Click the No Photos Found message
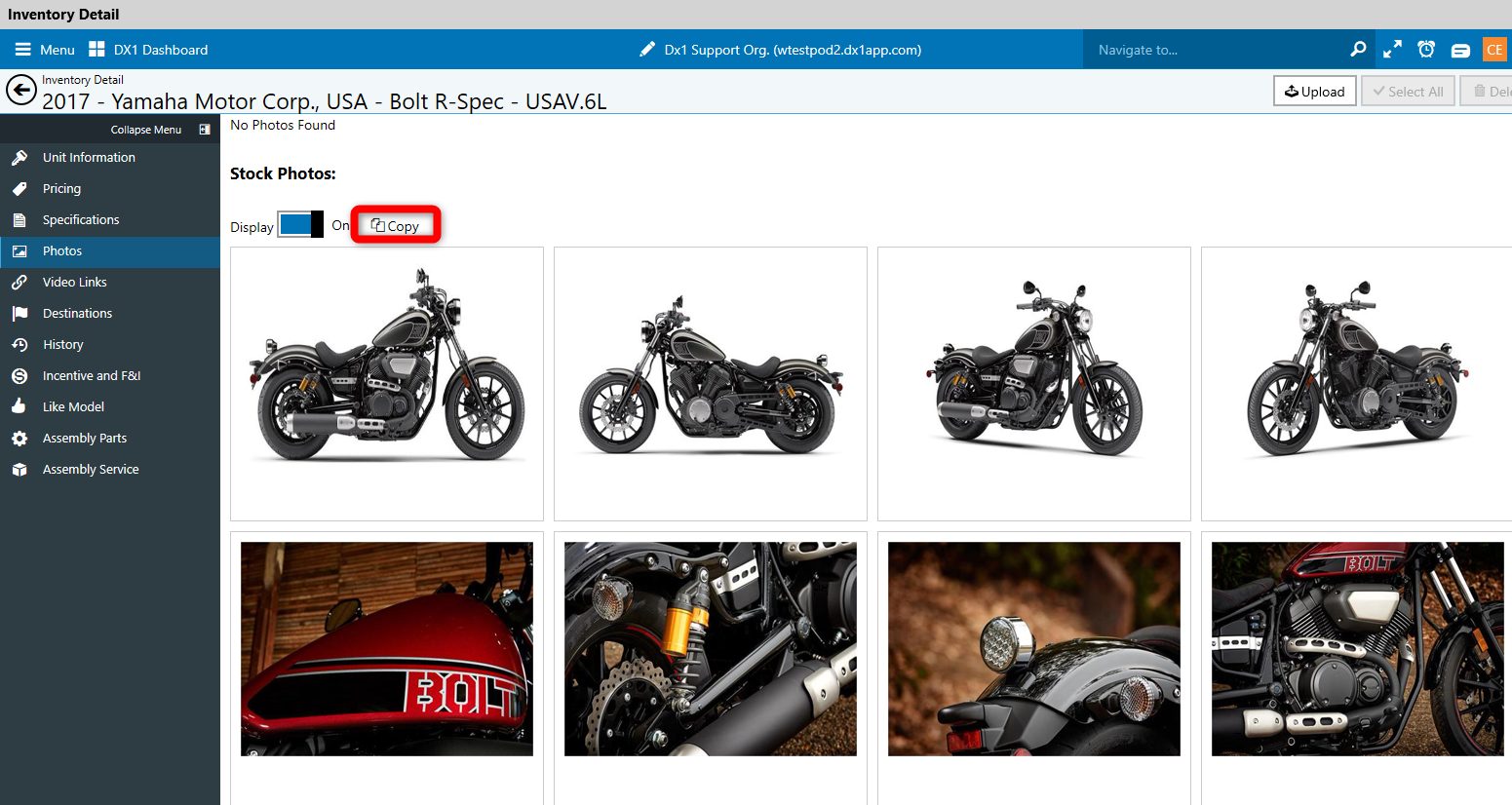The height and width of the screenshot is (805, 1512). [x=283, y=125]
